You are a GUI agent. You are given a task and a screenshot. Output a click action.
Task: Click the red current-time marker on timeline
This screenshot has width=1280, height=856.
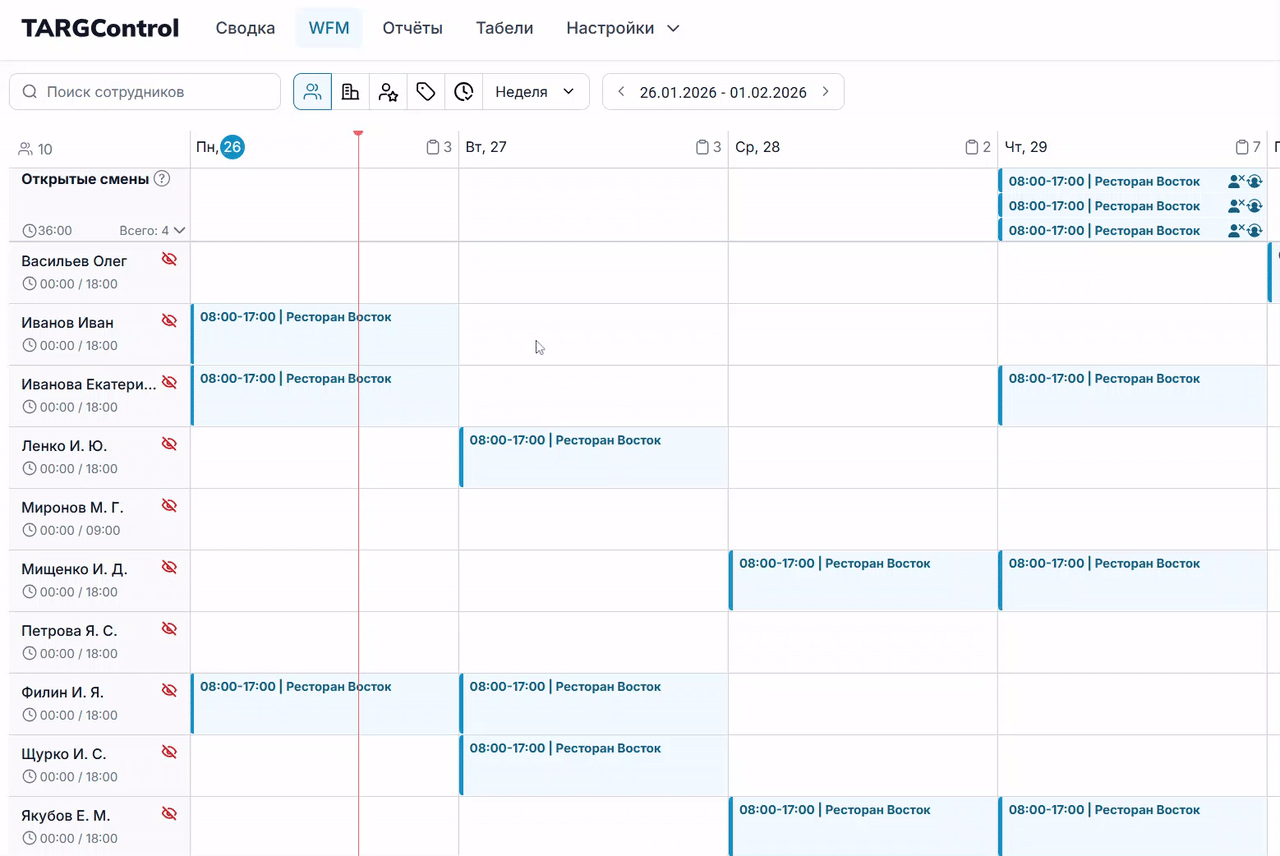tap(358, 134)
